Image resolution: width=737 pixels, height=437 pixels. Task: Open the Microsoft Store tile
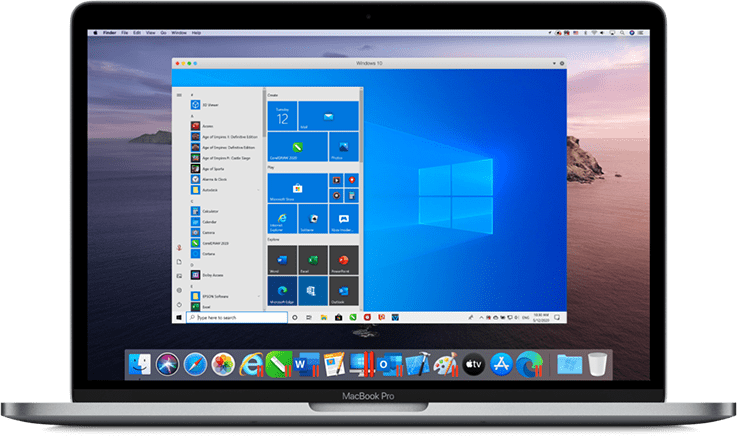pos(298,188)
